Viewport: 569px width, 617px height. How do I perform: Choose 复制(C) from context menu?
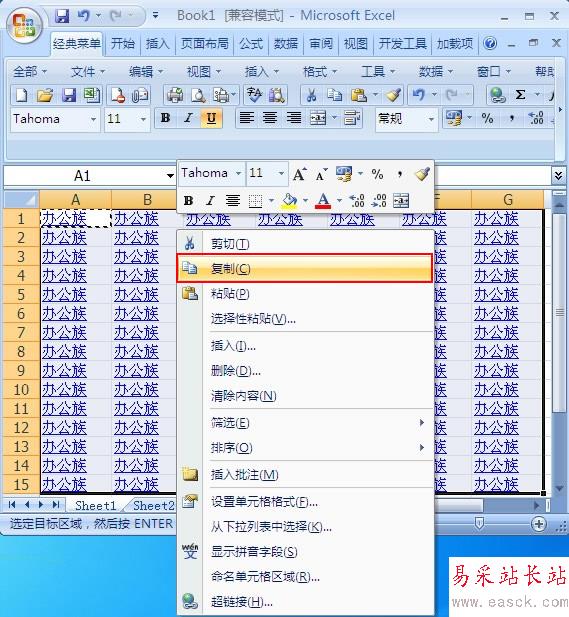click(305, 268)
